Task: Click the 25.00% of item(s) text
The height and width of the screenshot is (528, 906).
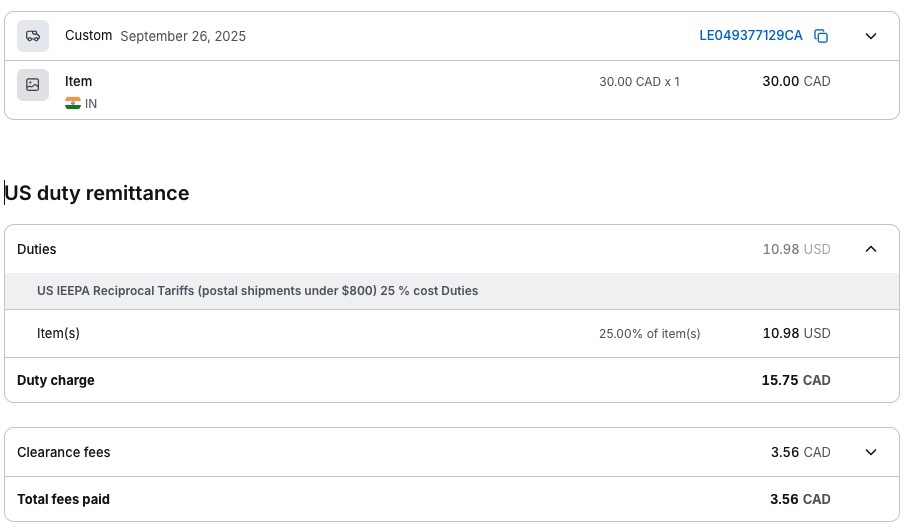Action: tap(649, 334)
